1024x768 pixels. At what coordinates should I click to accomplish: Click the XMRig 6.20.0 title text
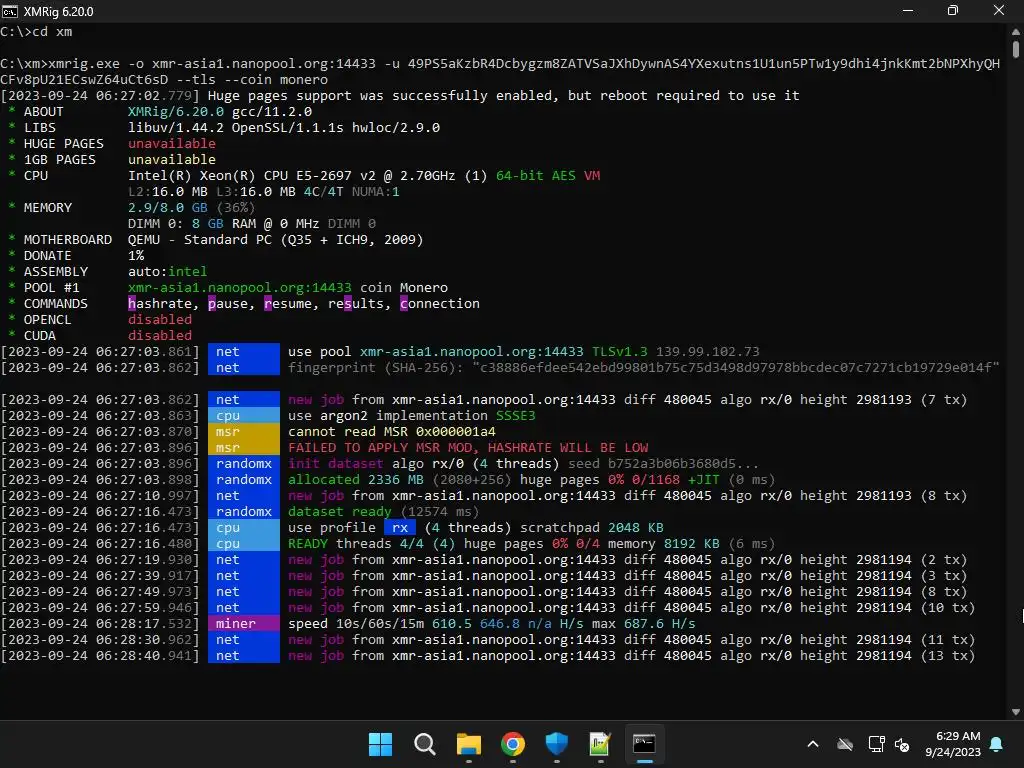(59, 12)
